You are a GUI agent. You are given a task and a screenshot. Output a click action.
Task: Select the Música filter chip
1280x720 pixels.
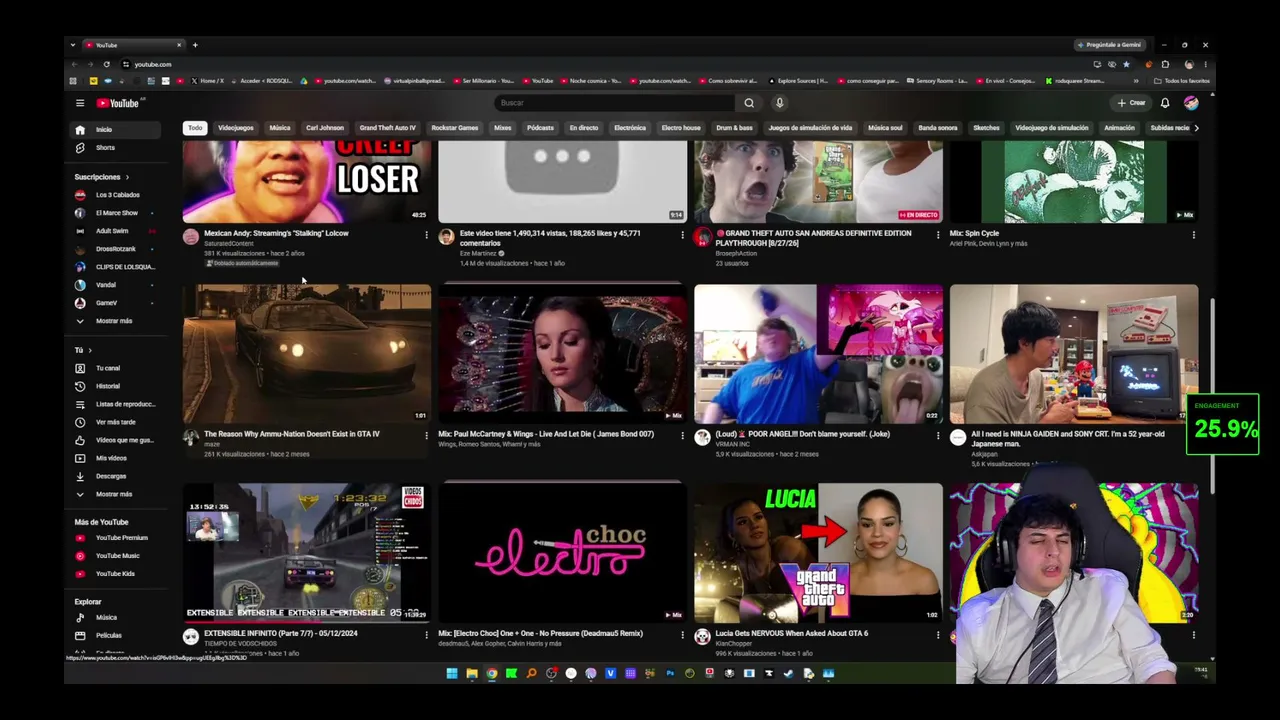point(280,128)
